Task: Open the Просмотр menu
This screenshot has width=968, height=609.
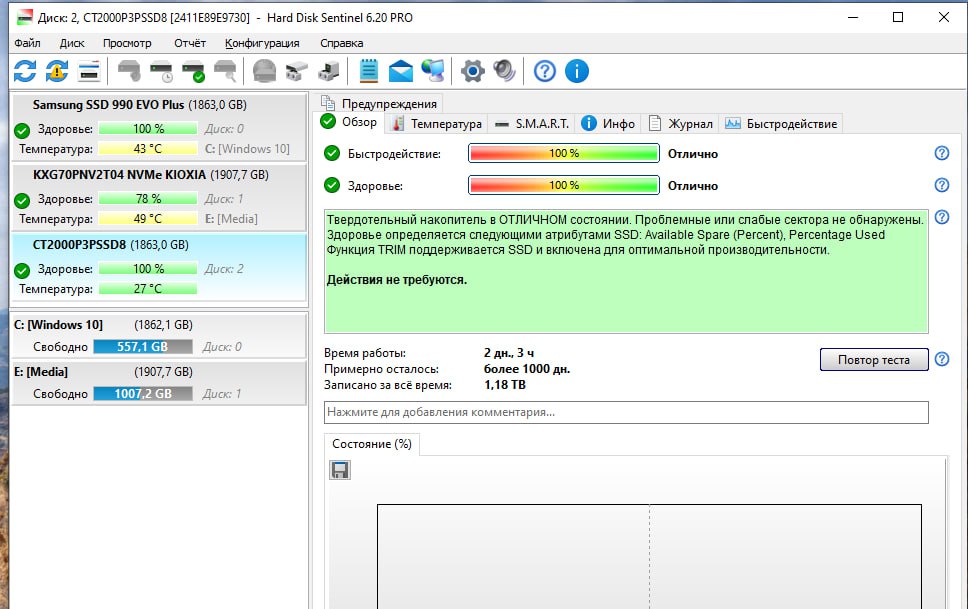Action: (127, 43)
